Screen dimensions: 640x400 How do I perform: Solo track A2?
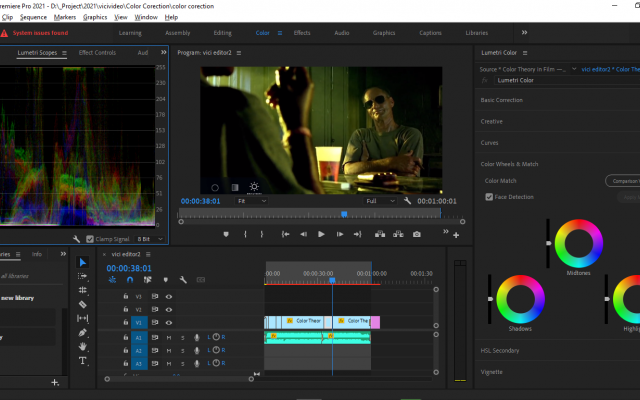coord(183,351)
